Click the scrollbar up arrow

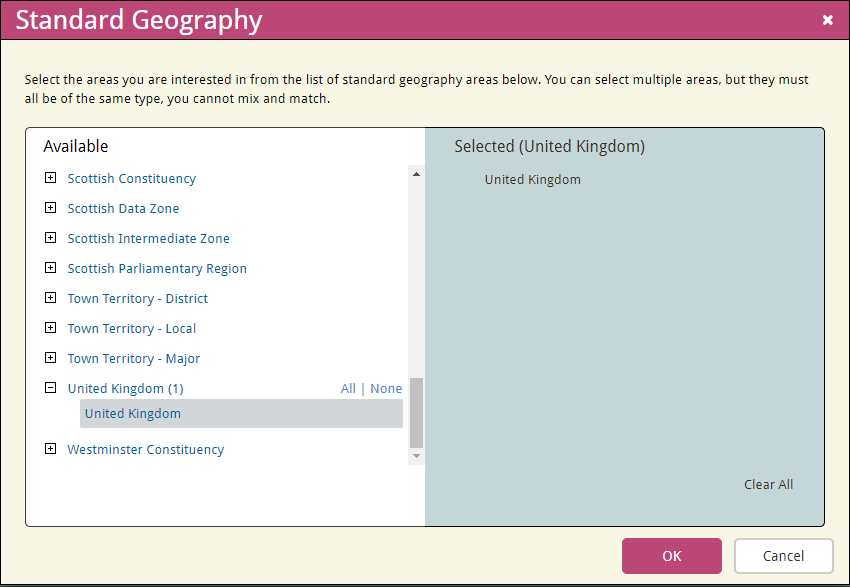click(x=416, y=174)
